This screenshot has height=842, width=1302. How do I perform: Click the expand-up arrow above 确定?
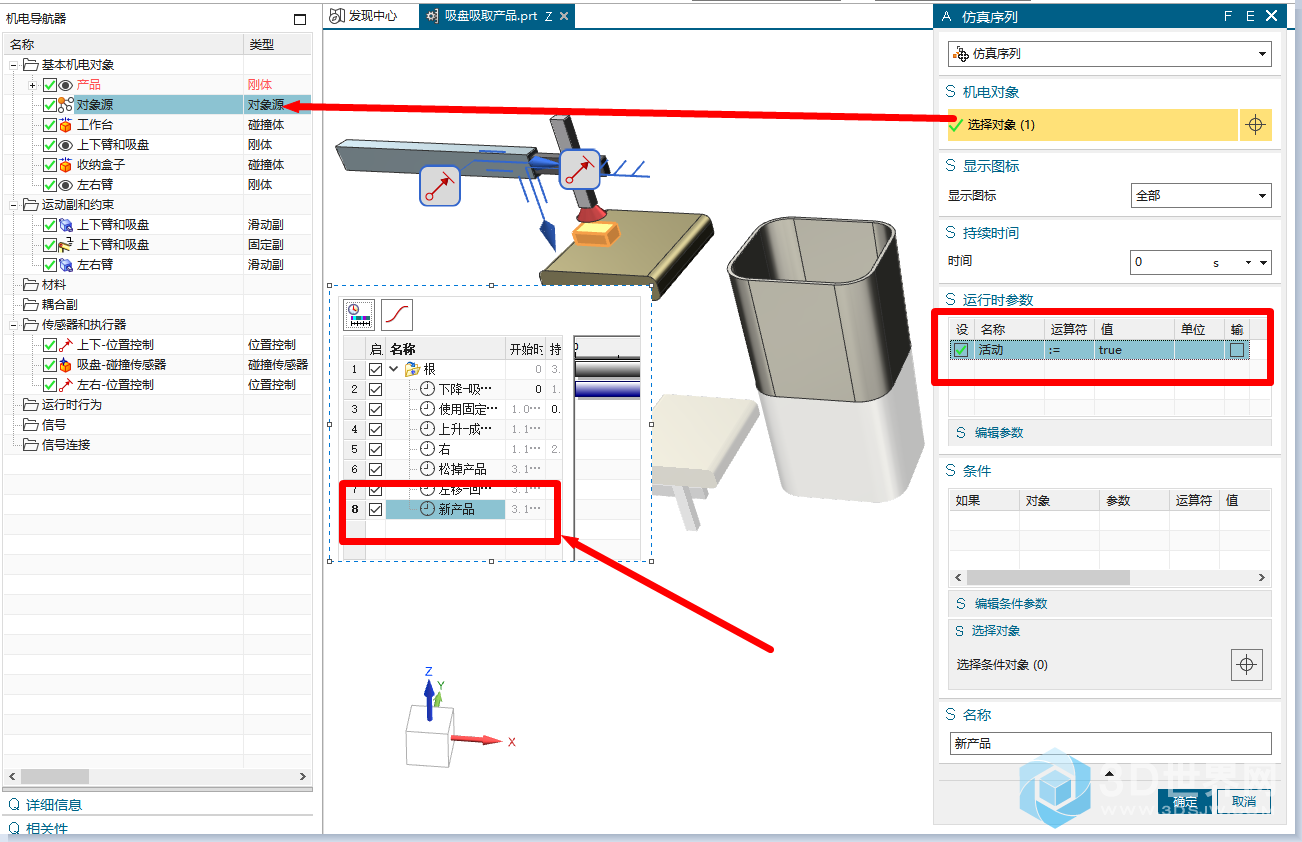tap(1109, 773)
